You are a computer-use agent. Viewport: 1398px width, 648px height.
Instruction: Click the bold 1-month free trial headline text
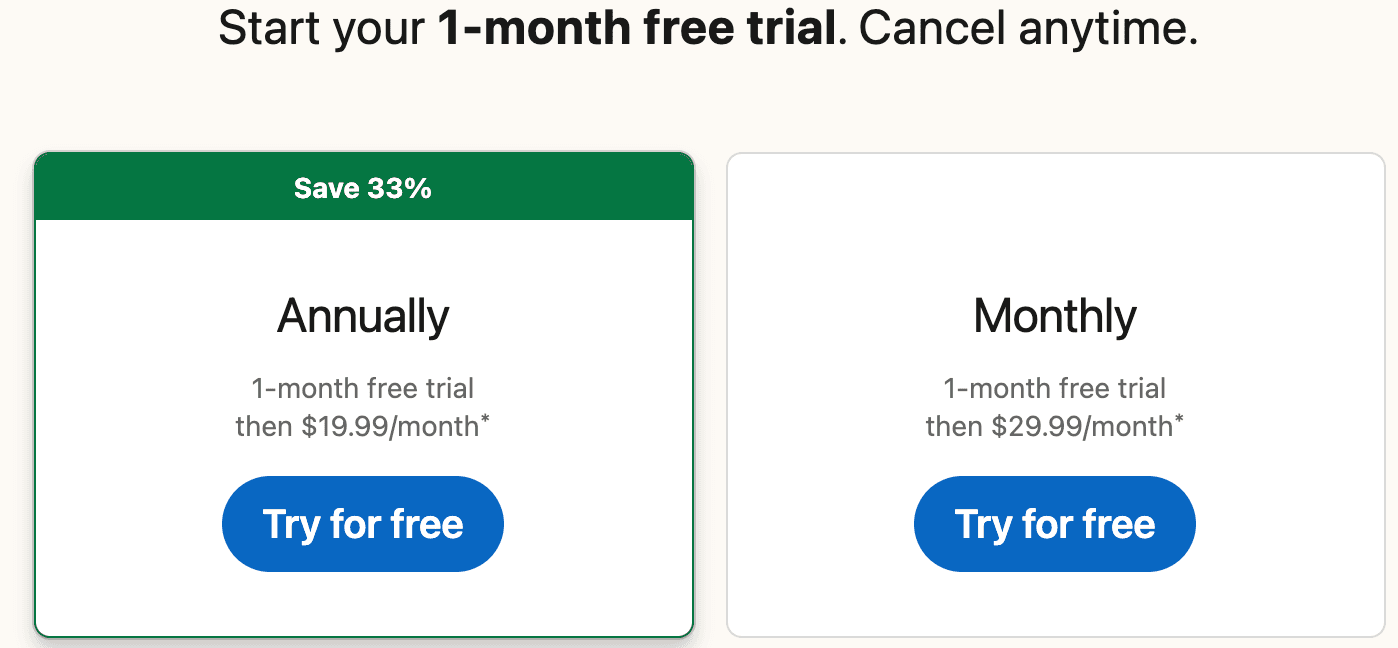click(x=636, y=29)
